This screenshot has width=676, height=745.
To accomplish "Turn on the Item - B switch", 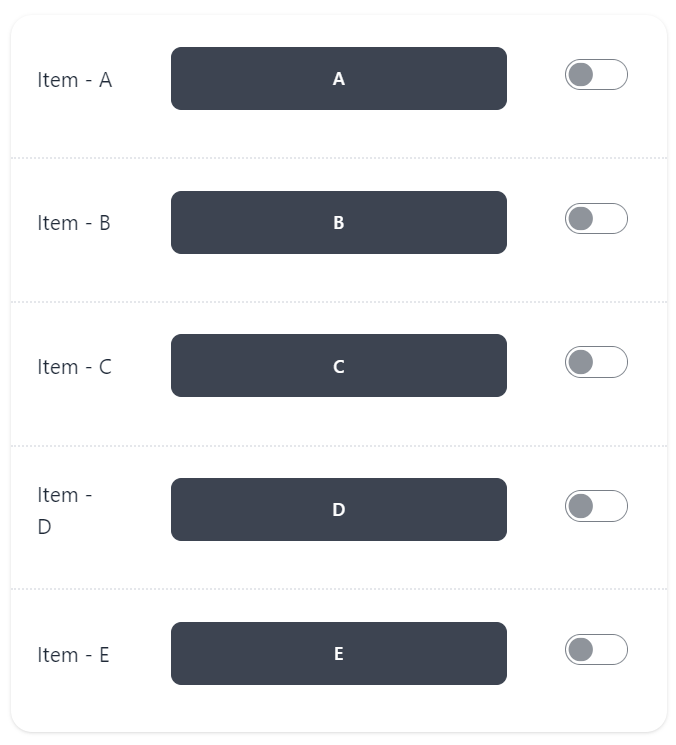I will tap(596, 219).
